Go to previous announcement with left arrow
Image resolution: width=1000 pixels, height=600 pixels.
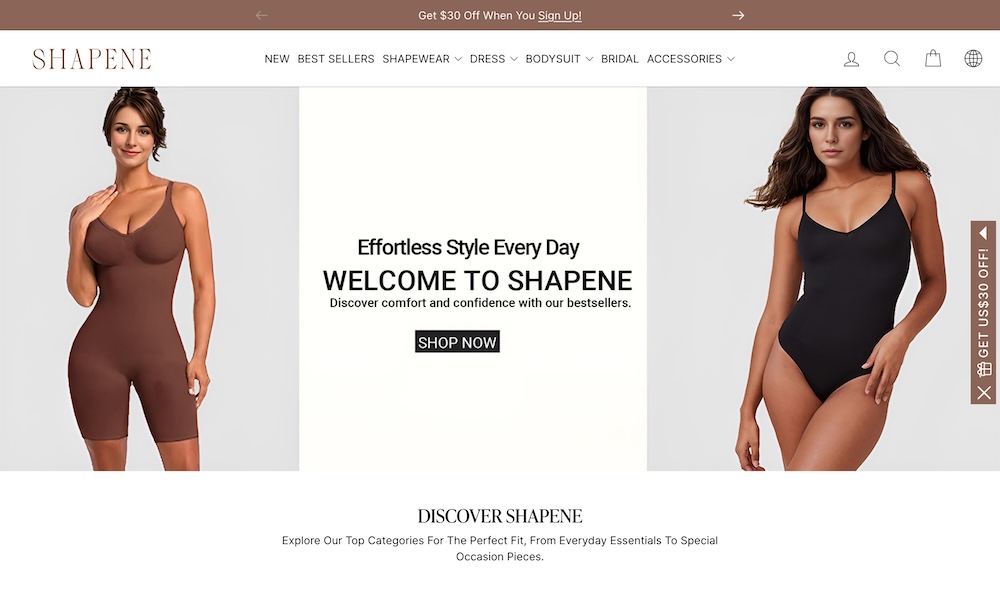(x=261, y=15)
